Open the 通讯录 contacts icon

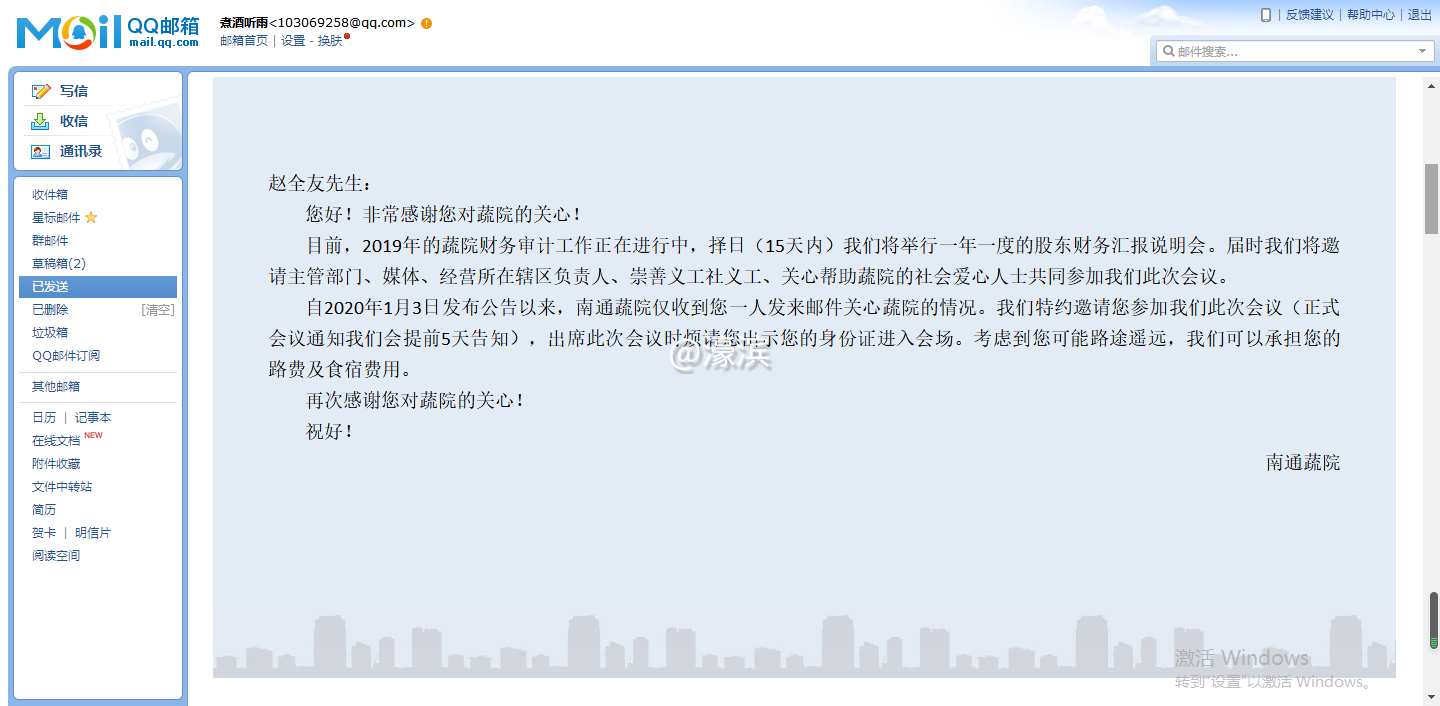click(x=39, y=152)
